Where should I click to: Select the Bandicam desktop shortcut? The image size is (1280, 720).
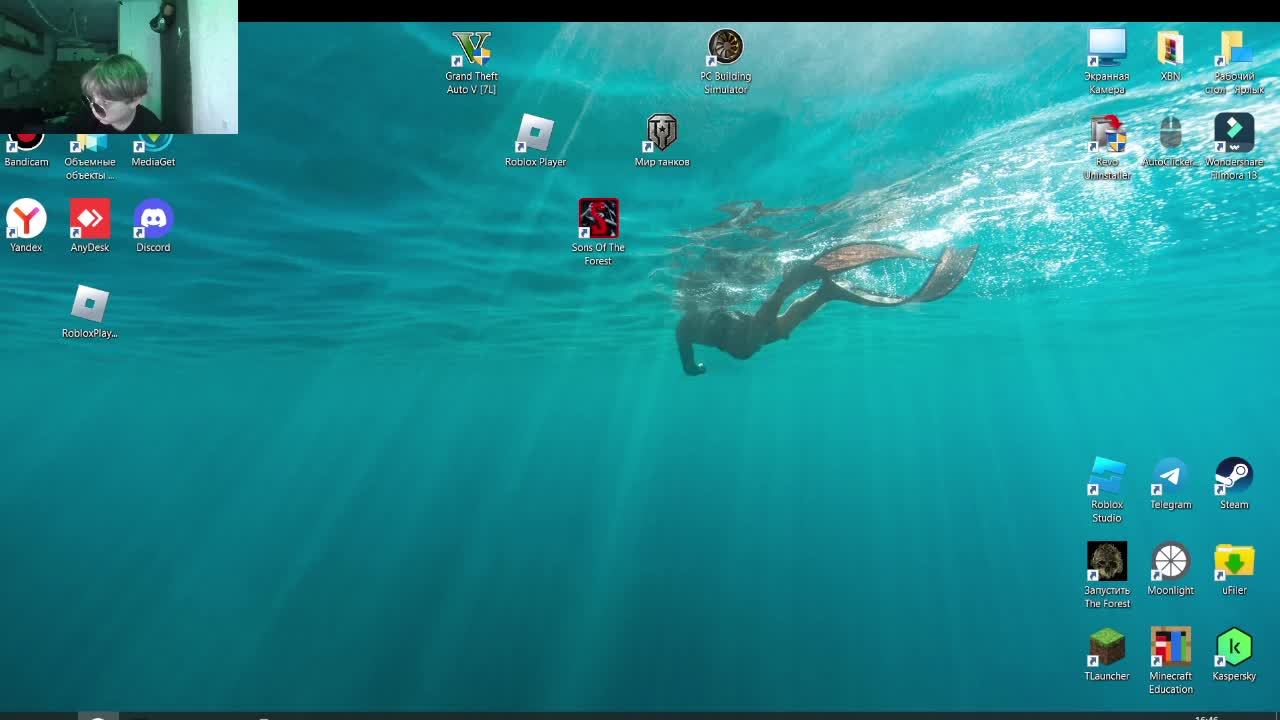coord(26,145)
